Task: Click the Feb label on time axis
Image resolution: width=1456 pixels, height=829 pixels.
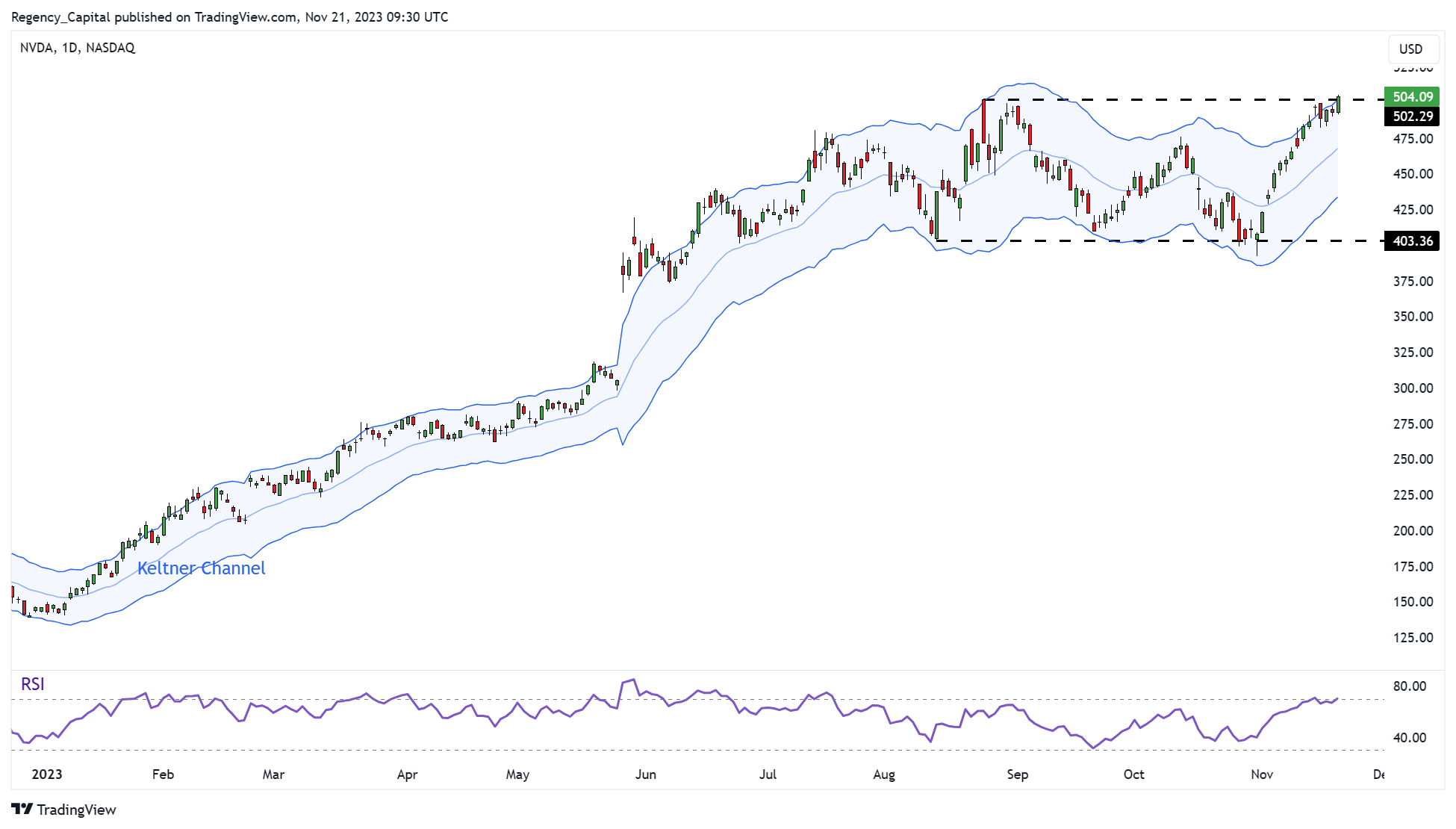Action: tap(163, 774)
